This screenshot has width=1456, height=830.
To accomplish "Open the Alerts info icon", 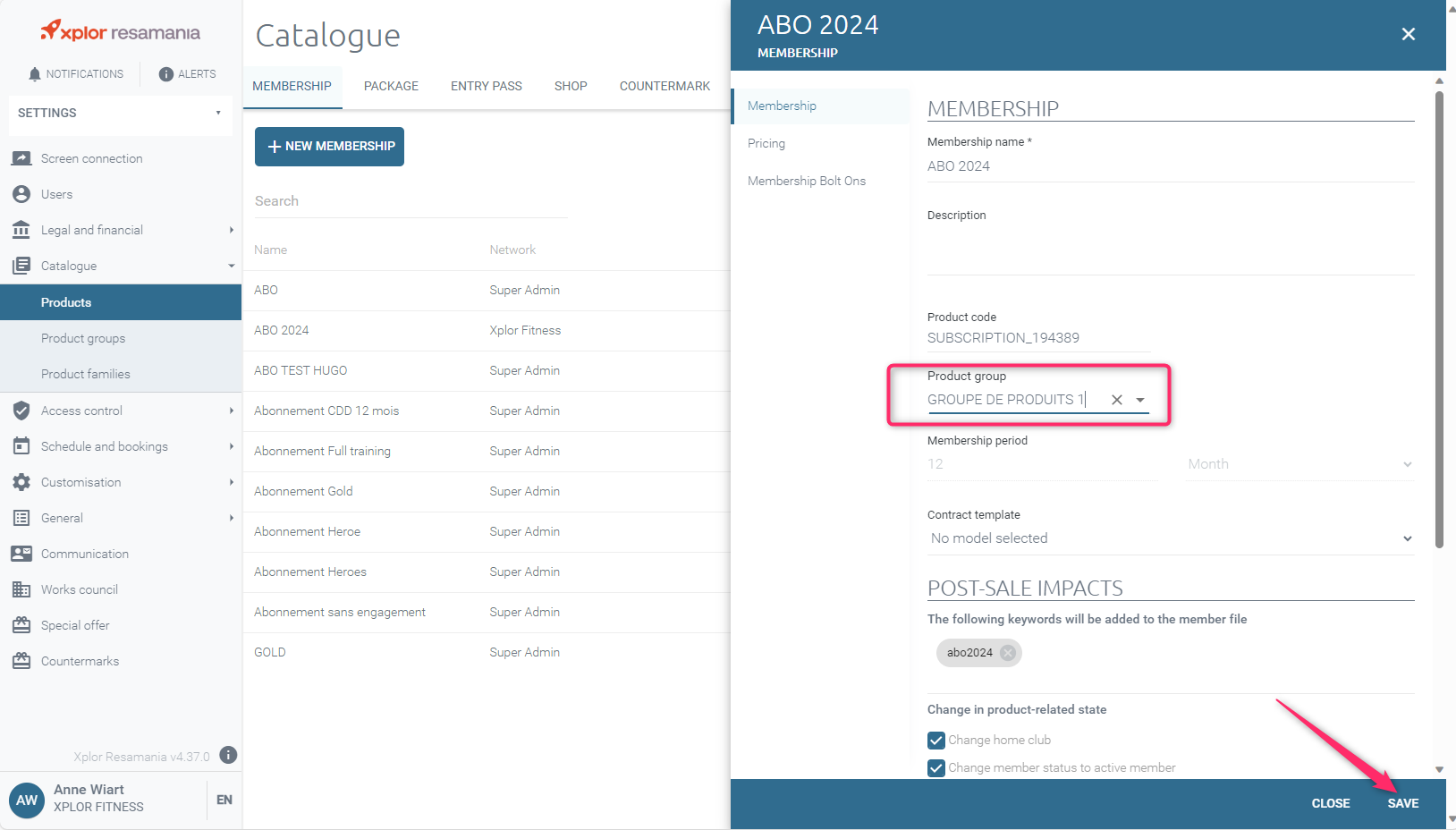I will click(166, 74).
